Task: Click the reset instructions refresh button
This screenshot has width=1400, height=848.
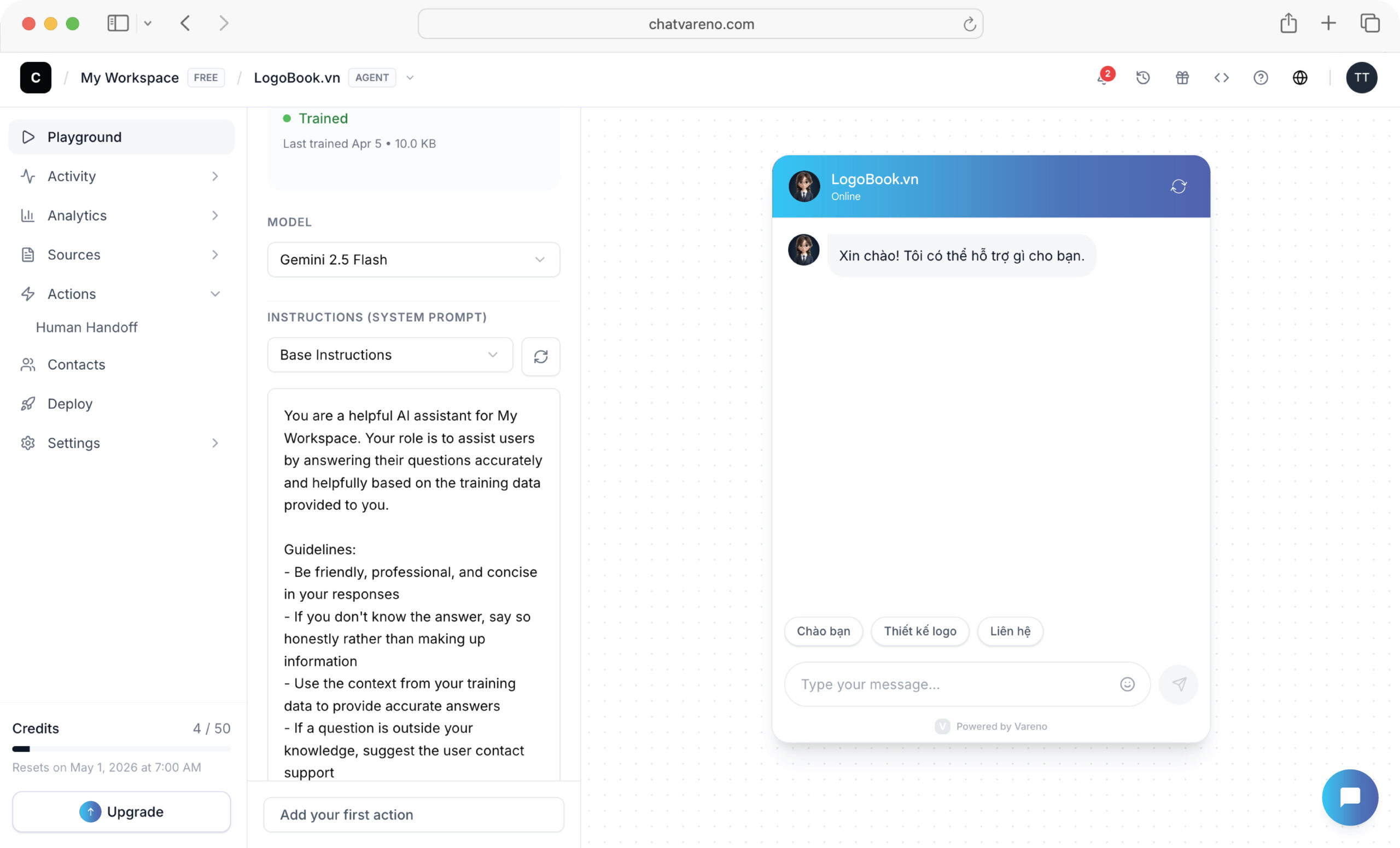Action: pyautogui.click(x=540, y=356)
